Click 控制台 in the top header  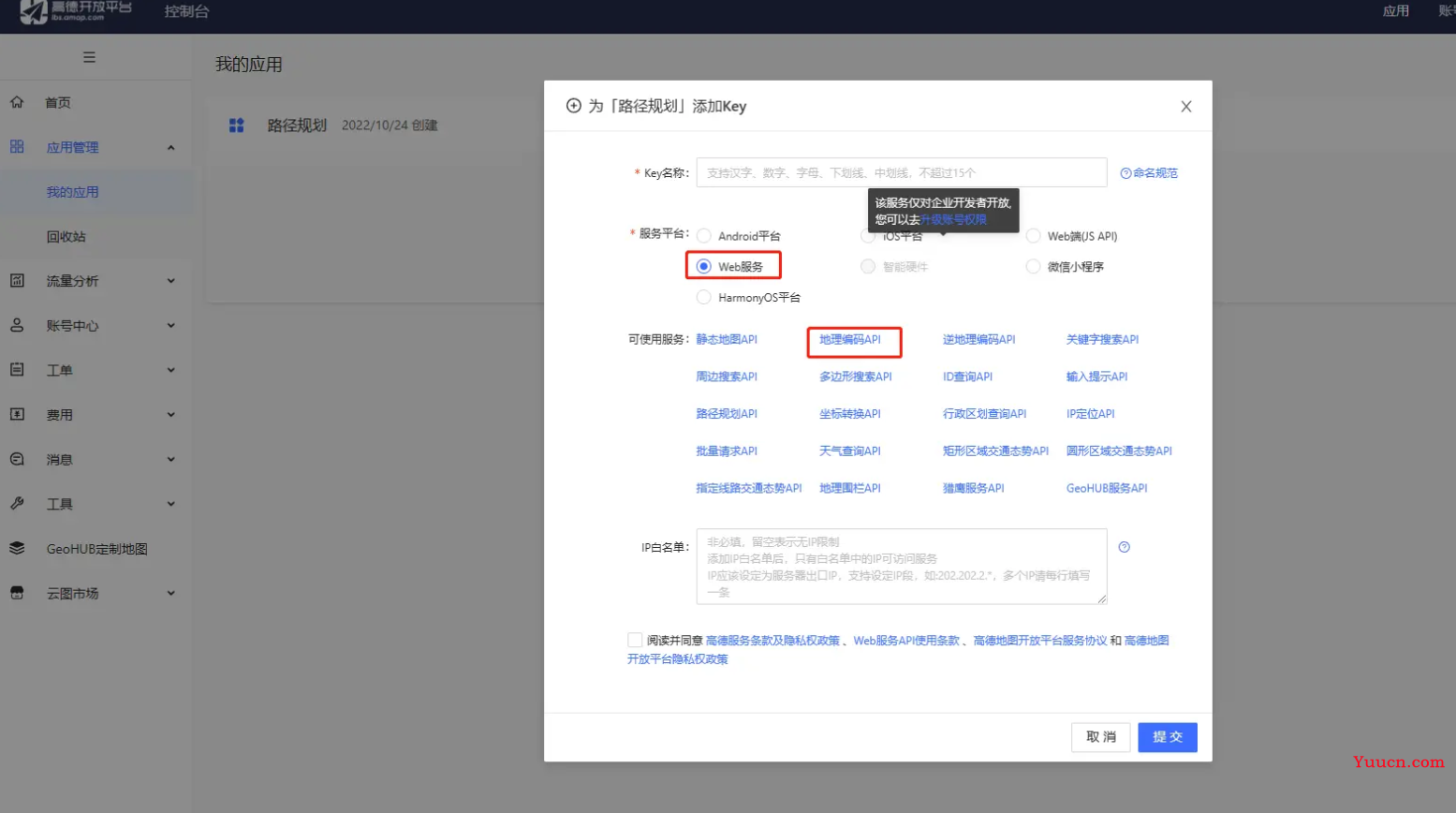pyautogui.click(x=186, y=11)
